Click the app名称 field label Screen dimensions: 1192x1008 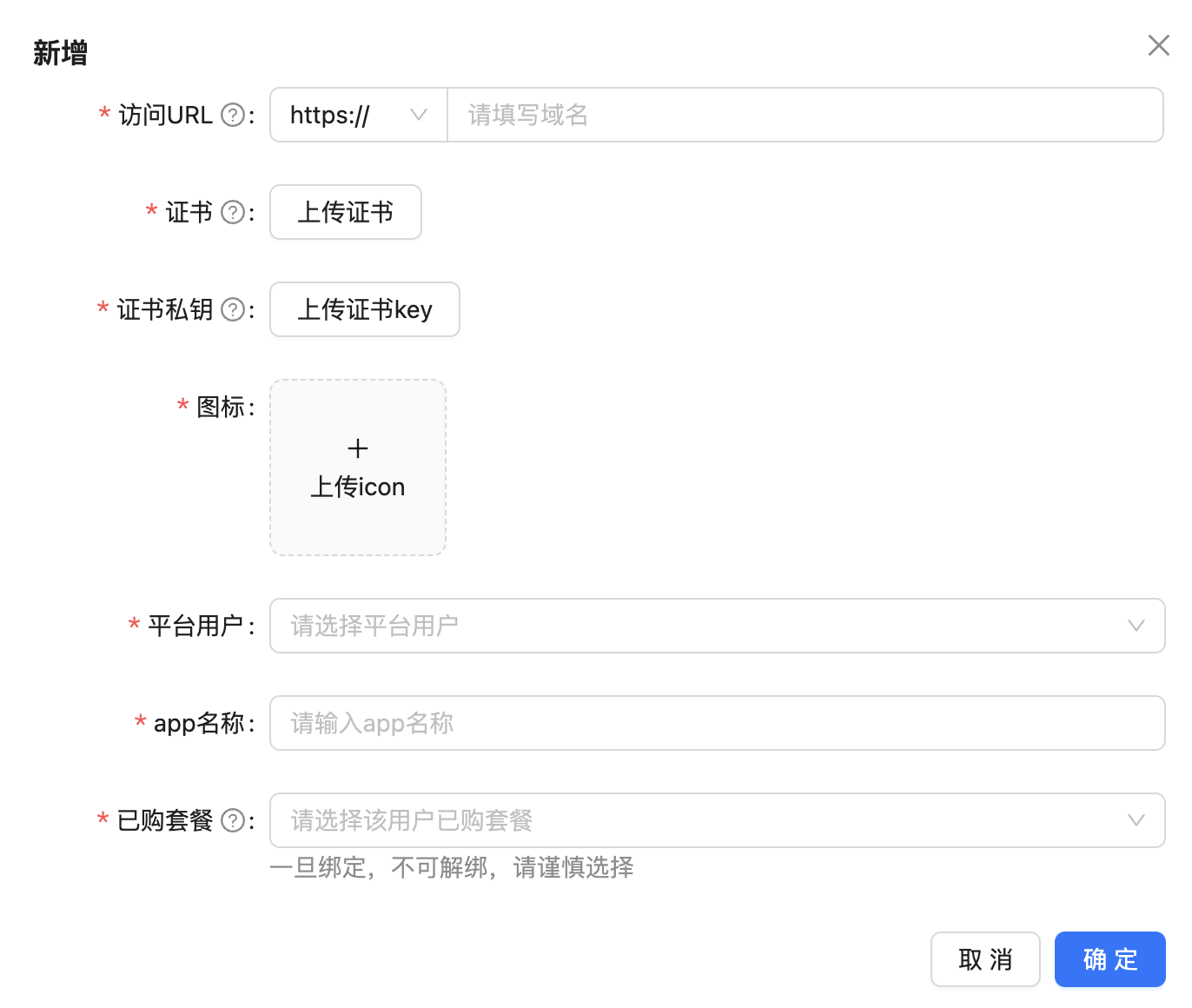[x=199, y=723]
